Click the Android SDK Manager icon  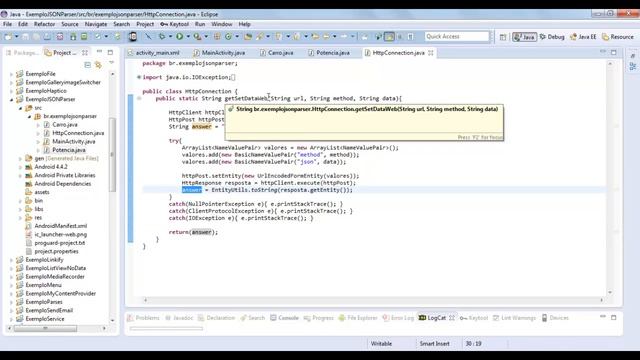click(73, 37)
